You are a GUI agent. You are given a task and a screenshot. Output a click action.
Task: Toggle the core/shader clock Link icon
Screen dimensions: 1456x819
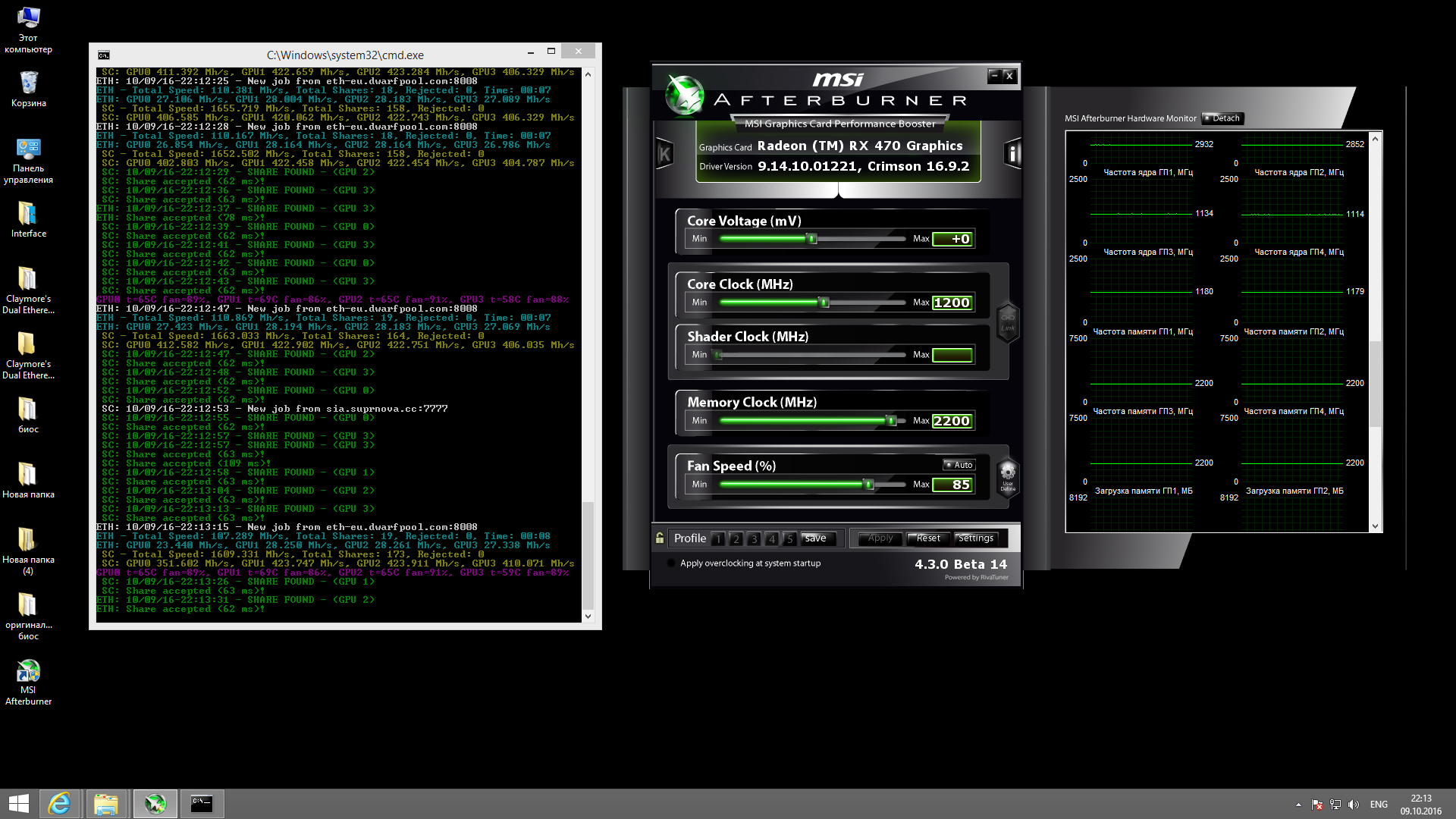(1007, 322)
